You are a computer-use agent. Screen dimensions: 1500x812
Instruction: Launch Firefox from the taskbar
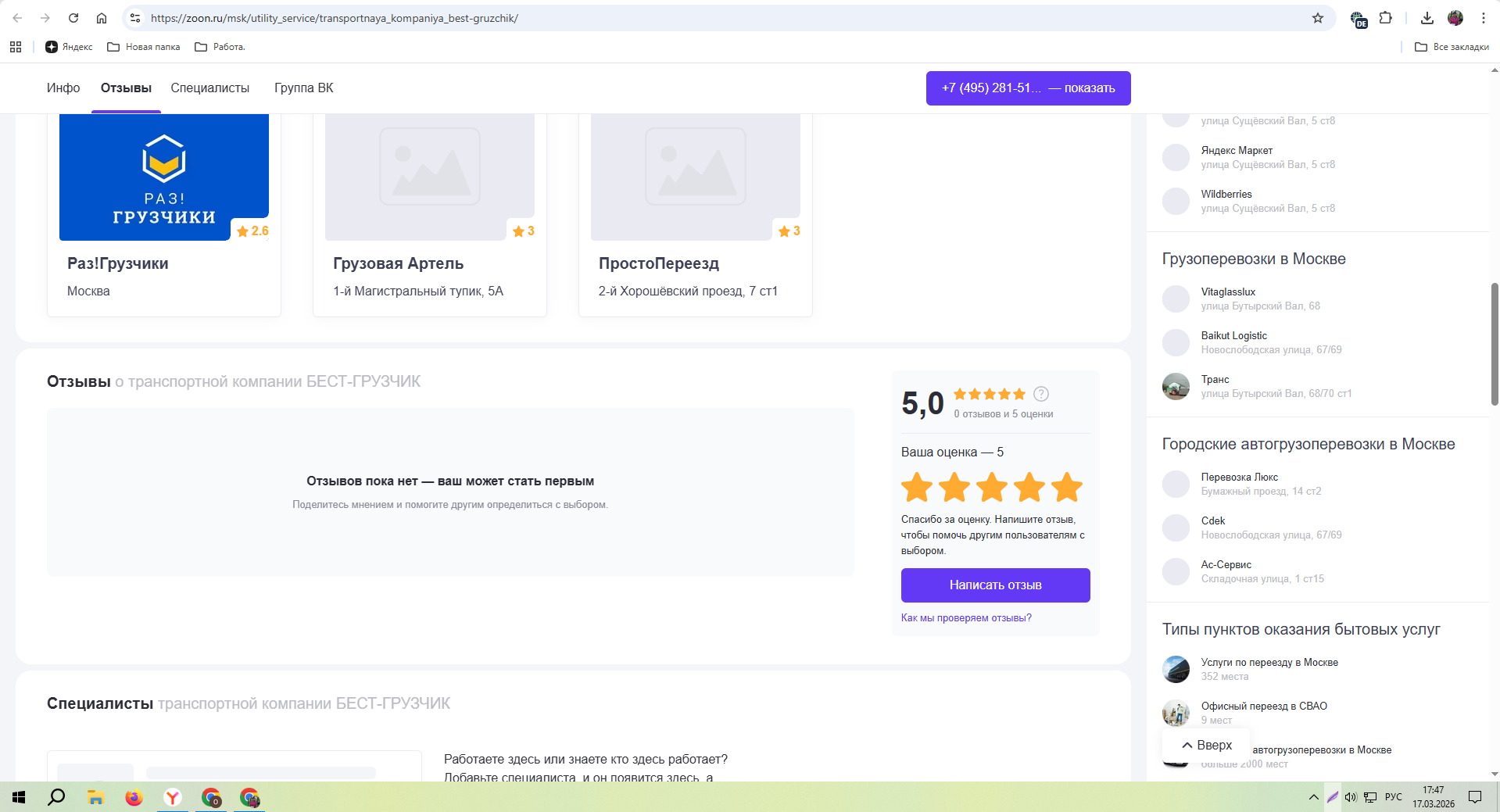click(134, 797)
